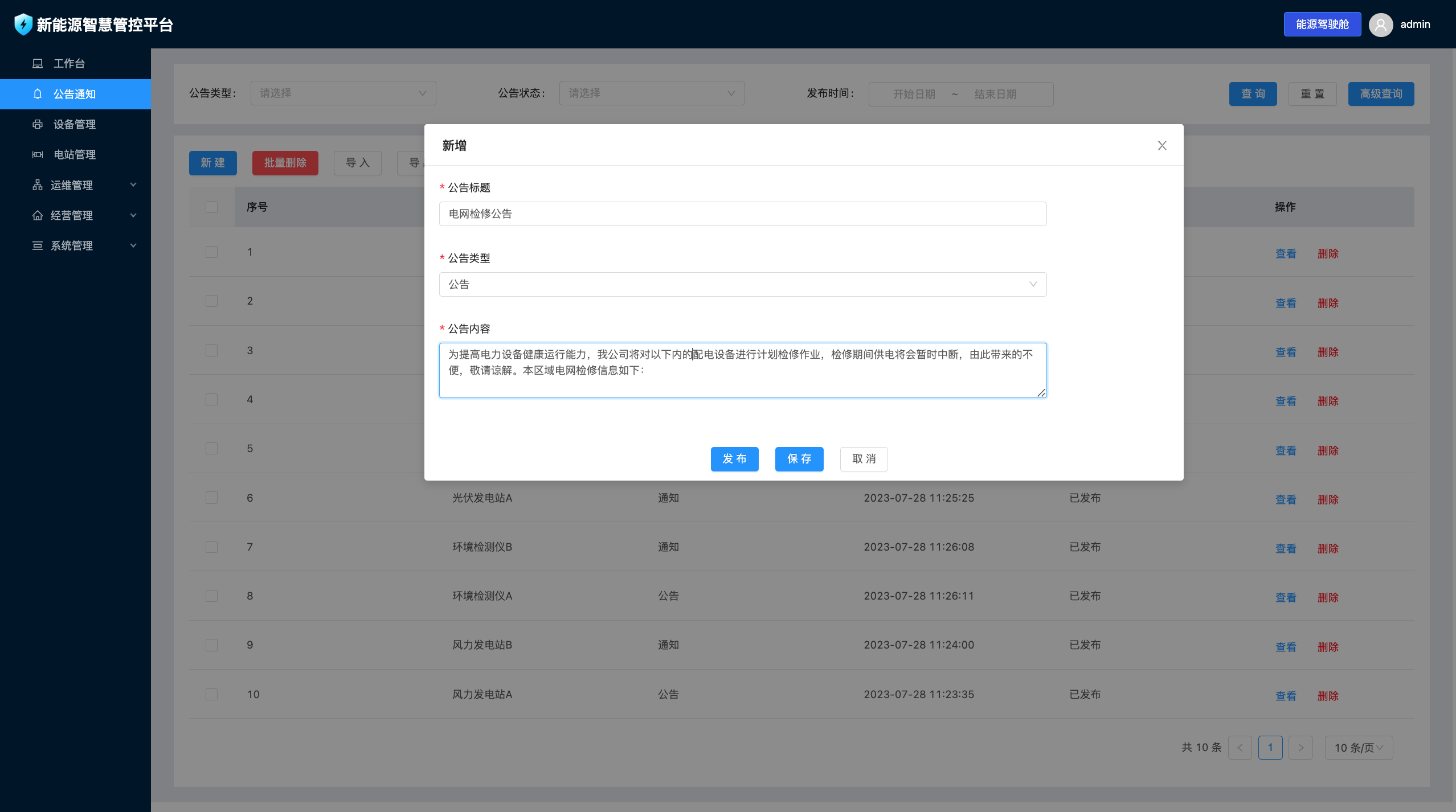This screenshot has width=1456, height=812.
Task: Click the admin user avatar icon
Action: [x=1381, y=24]
